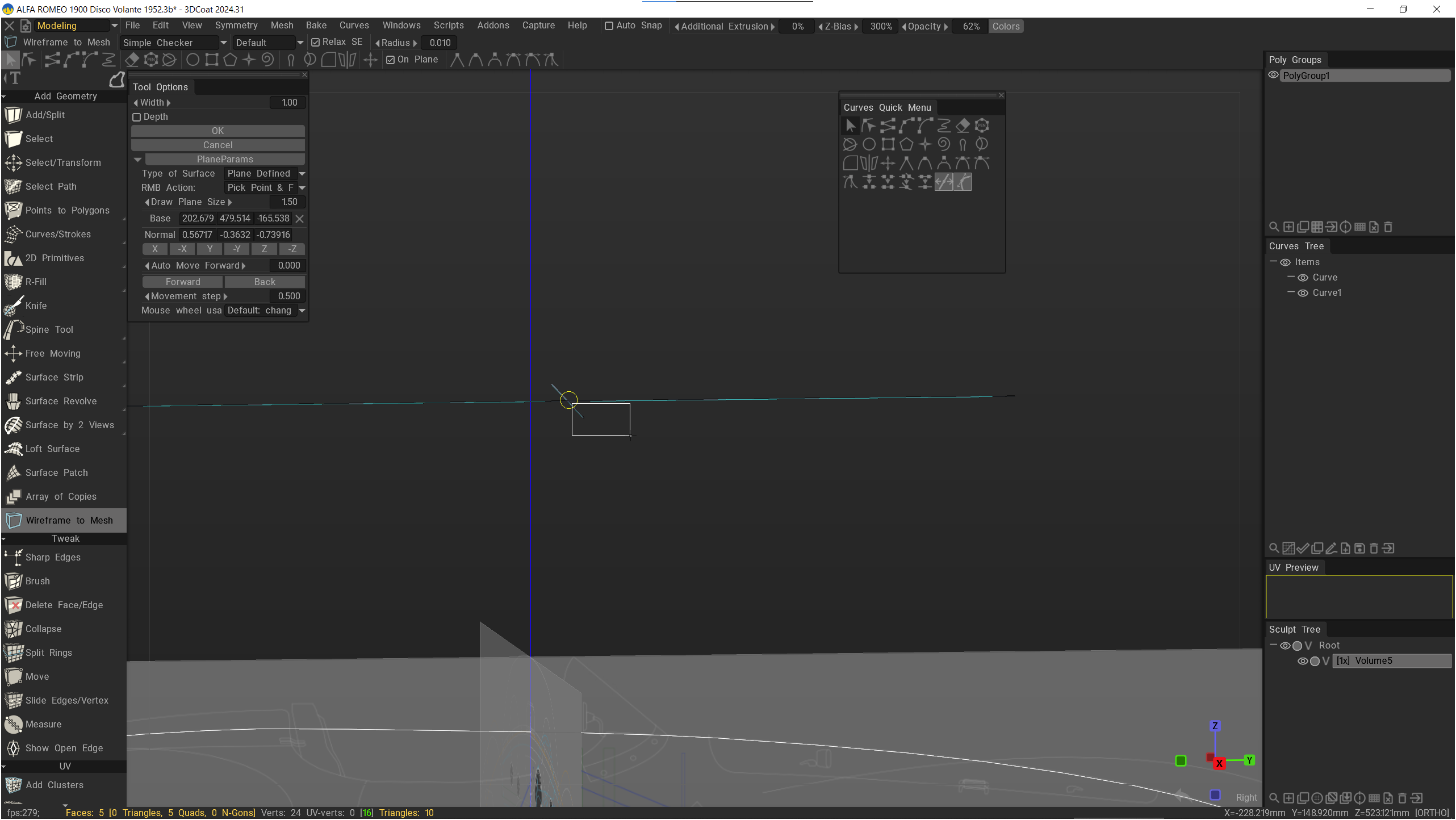Open the Bake menu

(316, 26)
